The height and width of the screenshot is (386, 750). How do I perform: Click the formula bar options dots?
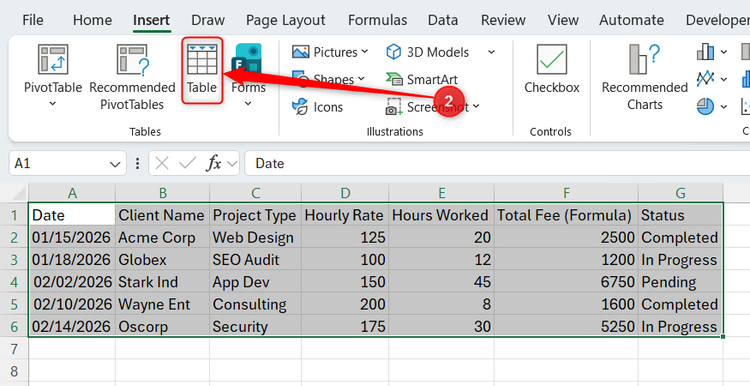tap(137, 164)
